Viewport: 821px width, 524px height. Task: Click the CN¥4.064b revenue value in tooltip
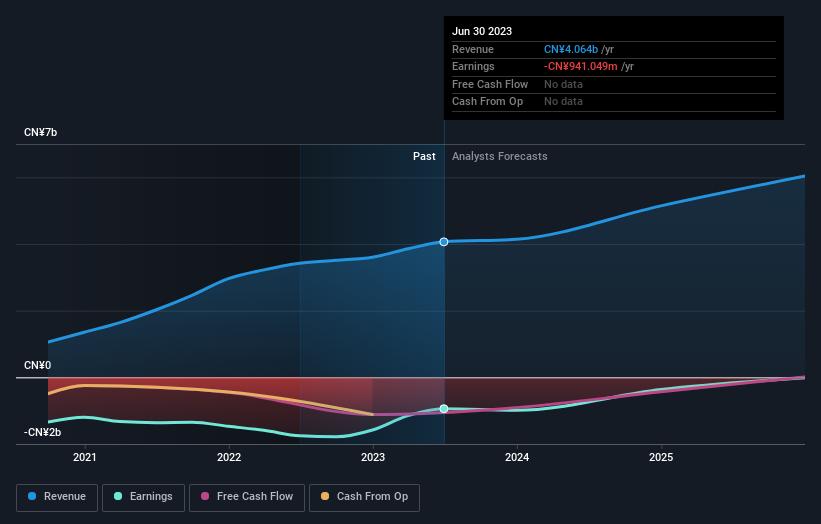pos(571,49)
